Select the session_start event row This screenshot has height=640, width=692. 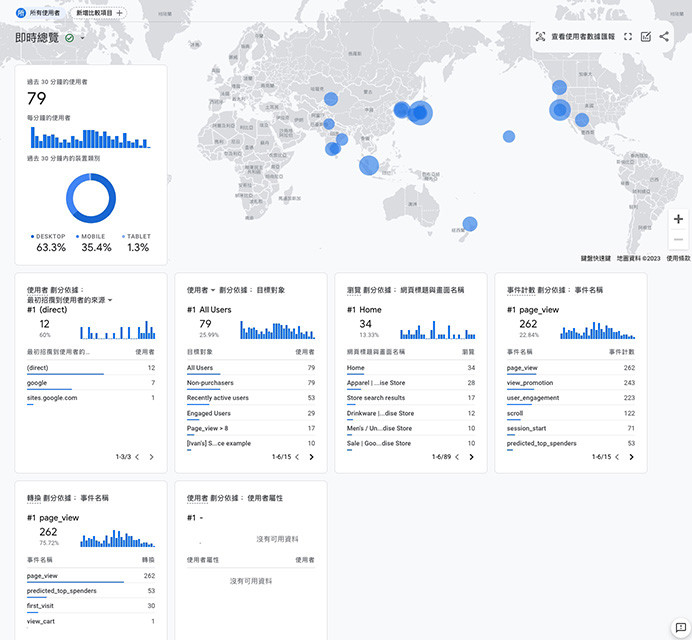pyautogui.click(x=571, y=429)
